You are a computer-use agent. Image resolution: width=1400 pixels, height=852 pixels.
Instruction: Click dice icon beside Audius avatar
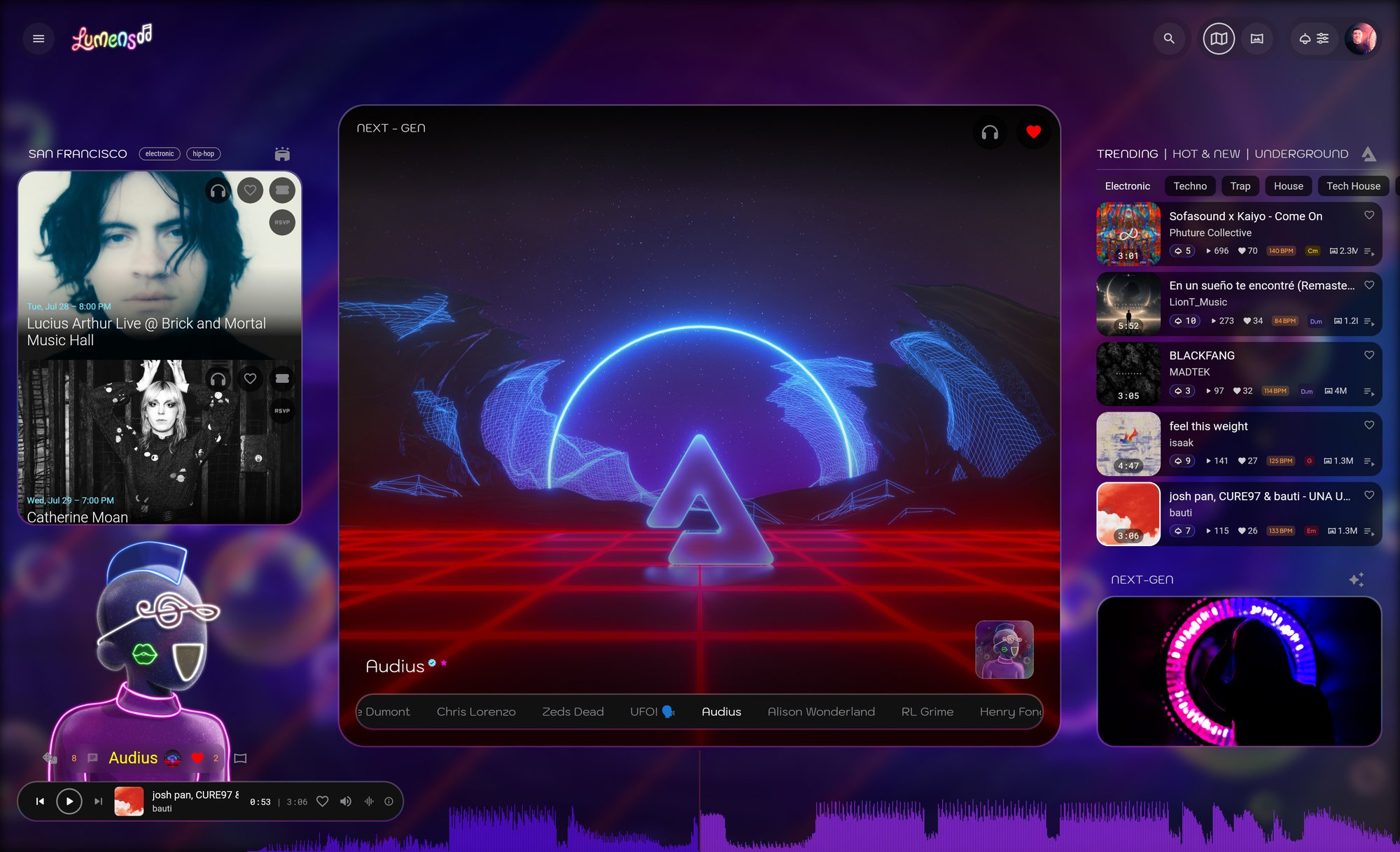click(x=50, y=757)
